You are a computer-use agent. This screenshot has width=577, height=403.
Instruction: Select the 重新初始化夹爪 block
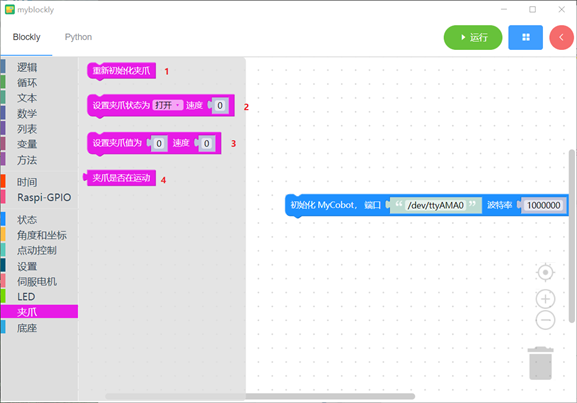(x=121, y=70)
